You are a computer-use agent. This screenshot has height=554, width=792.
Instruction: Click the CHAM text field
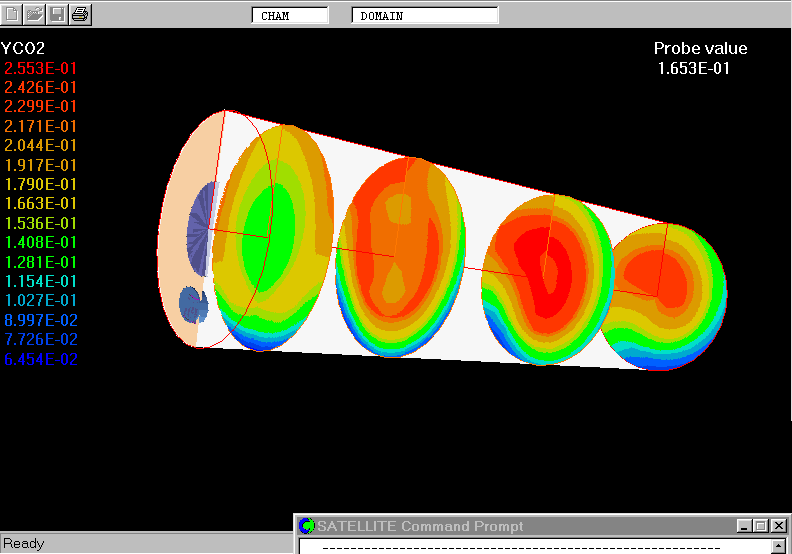point(290,16)
